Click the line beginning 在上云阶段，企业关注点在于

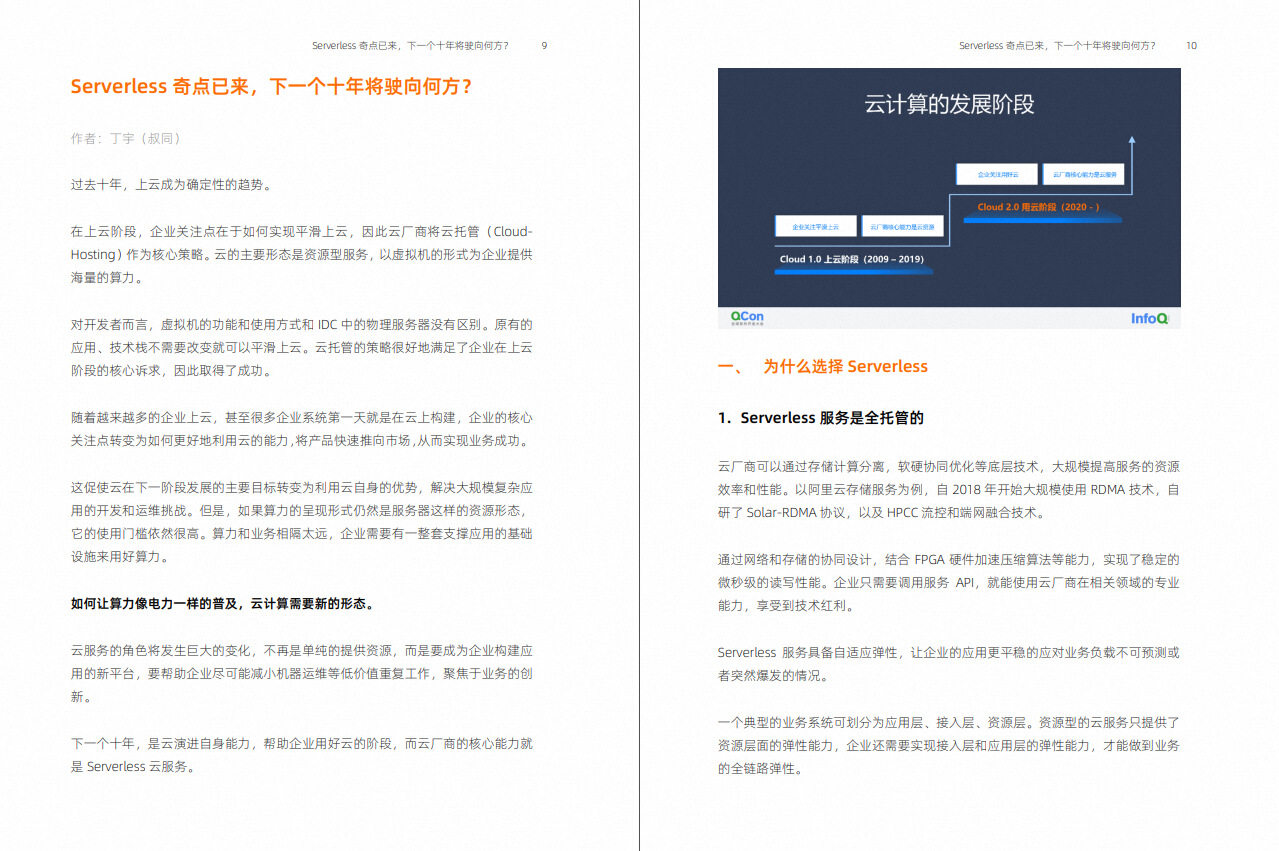(x=301, y=231)
